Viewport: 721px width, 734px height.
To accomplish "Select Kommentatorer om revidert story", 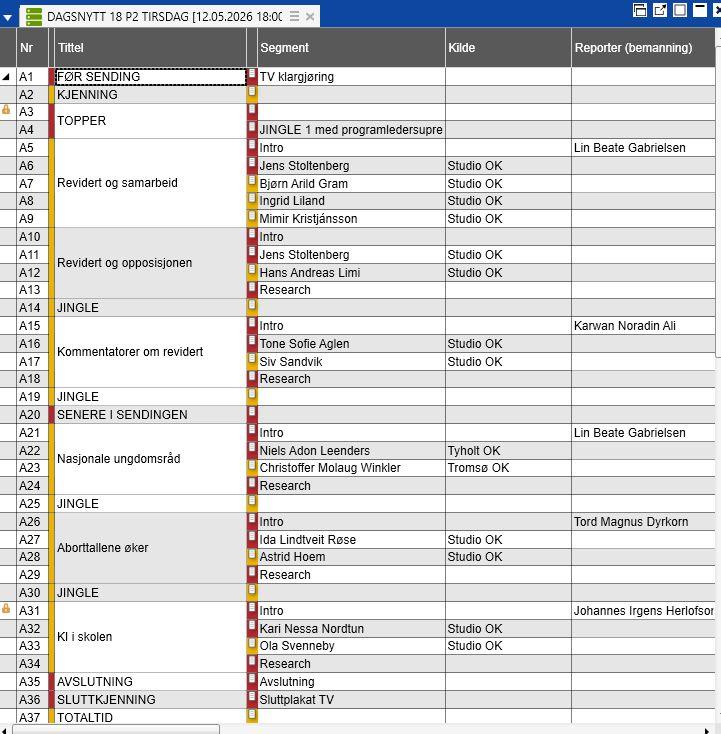I will 150,352.
